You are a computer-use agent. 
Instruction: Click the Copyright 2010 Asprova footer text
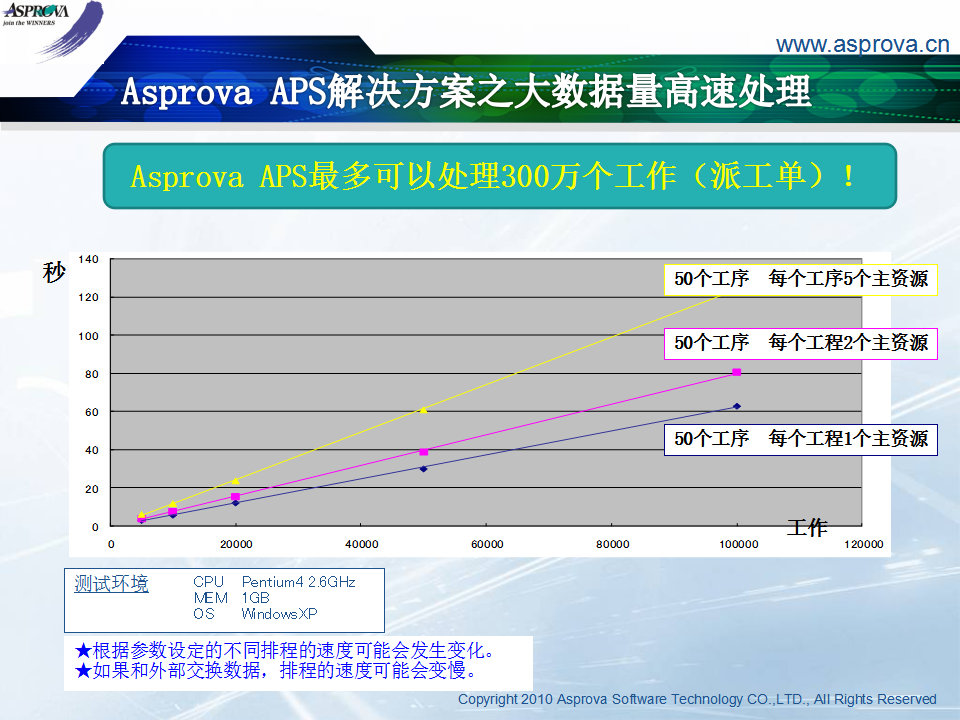(x=697, y=699)
